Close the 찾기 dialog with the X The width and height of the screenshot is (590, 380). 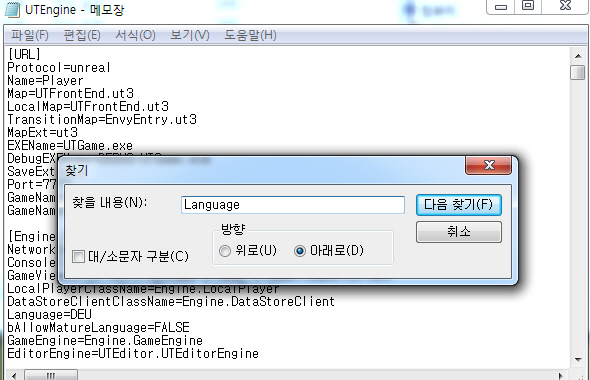coord(488,165)
